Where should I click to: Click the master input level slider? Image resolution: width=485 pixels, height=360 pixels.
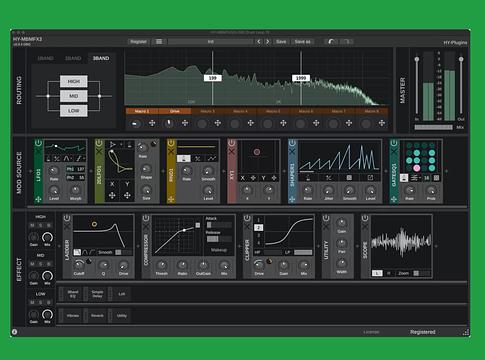point(417,85)
